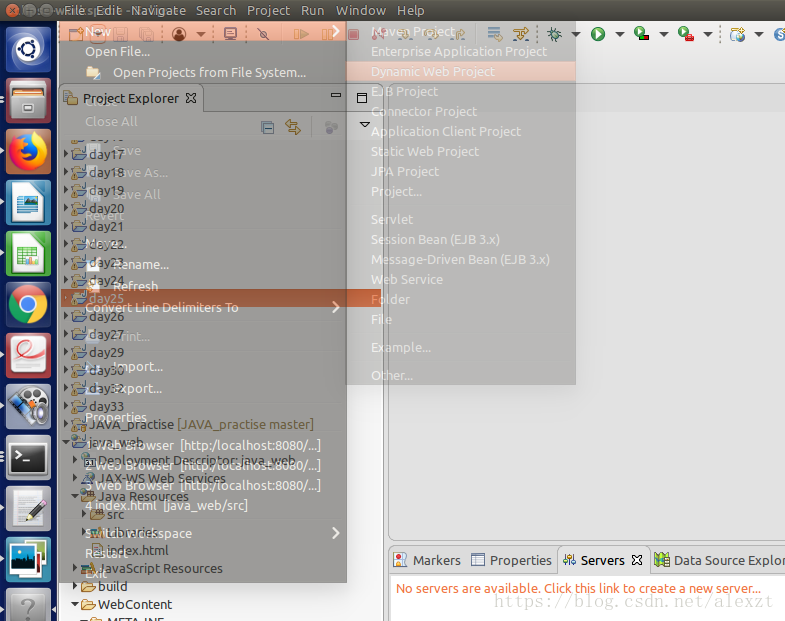This screenshot has height=621, width=785.
Task: Select the build folder label
Action: pos(113,586)
